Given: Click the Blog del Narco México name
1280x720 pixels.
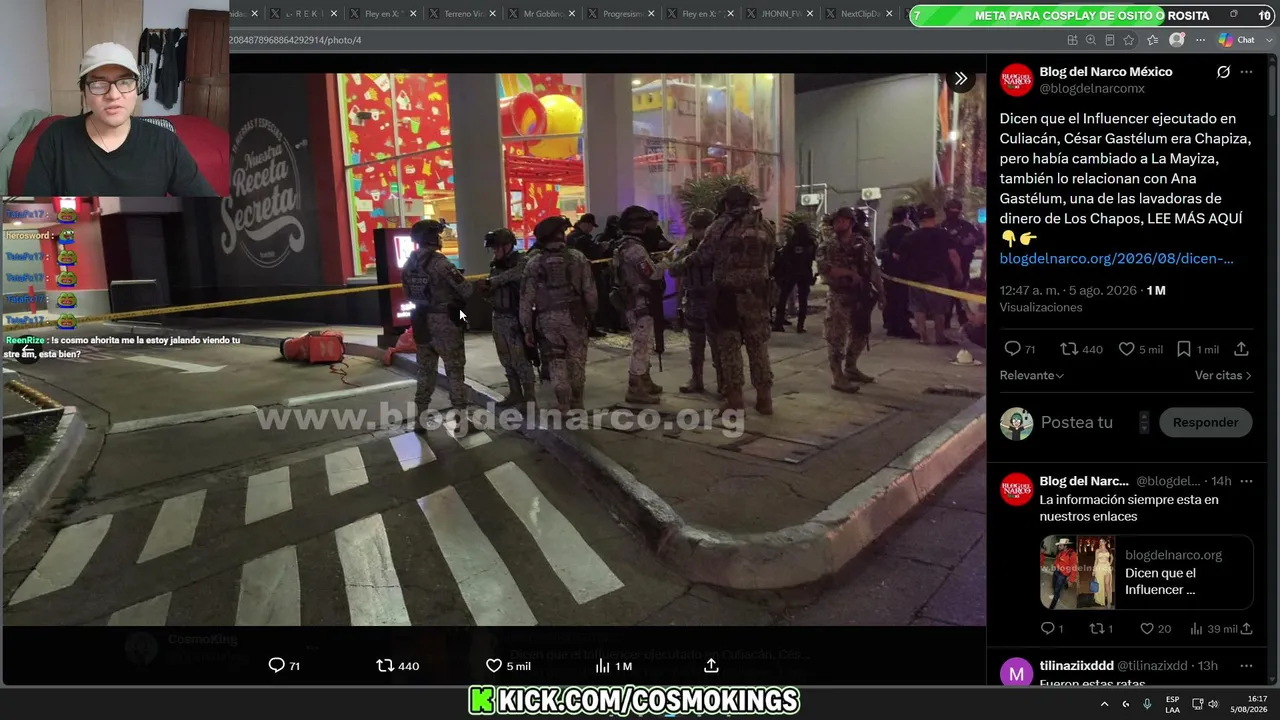Looking at the screenshot, I should 1106,72.
